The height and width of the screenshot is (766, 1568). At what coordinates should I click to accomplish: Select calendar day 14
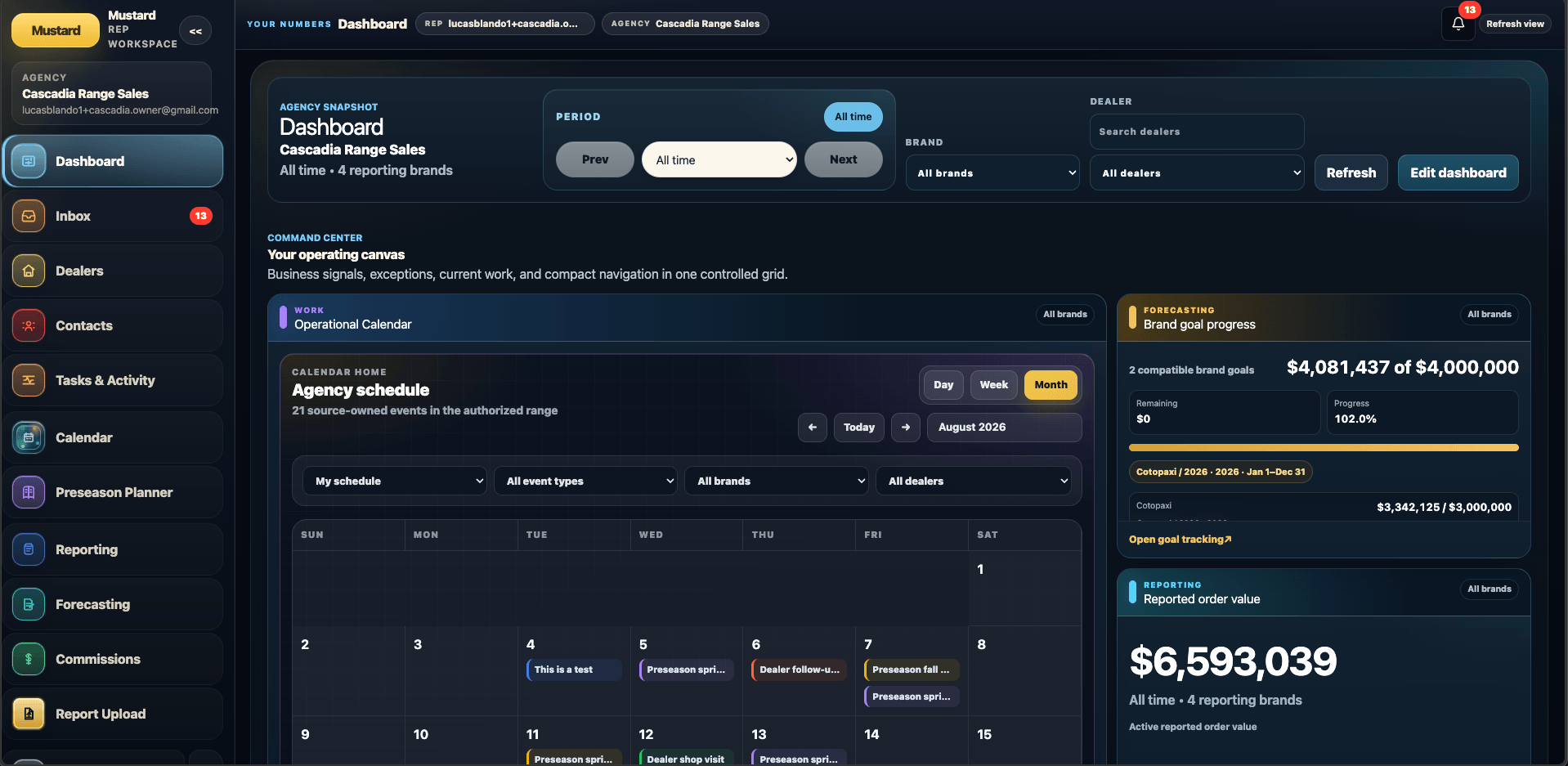[x=911, y=741]
